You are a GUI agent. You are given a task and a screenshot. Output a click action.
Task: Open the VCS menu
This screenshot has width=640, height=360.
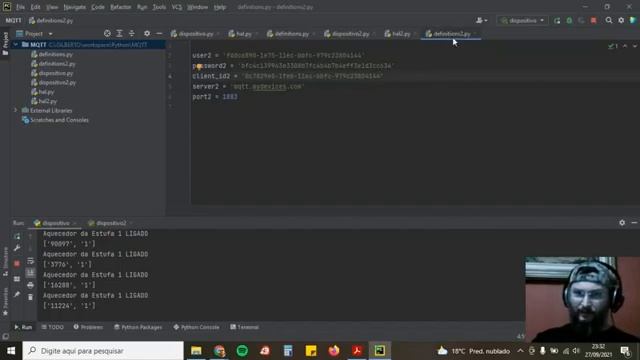tap(177, 7)
